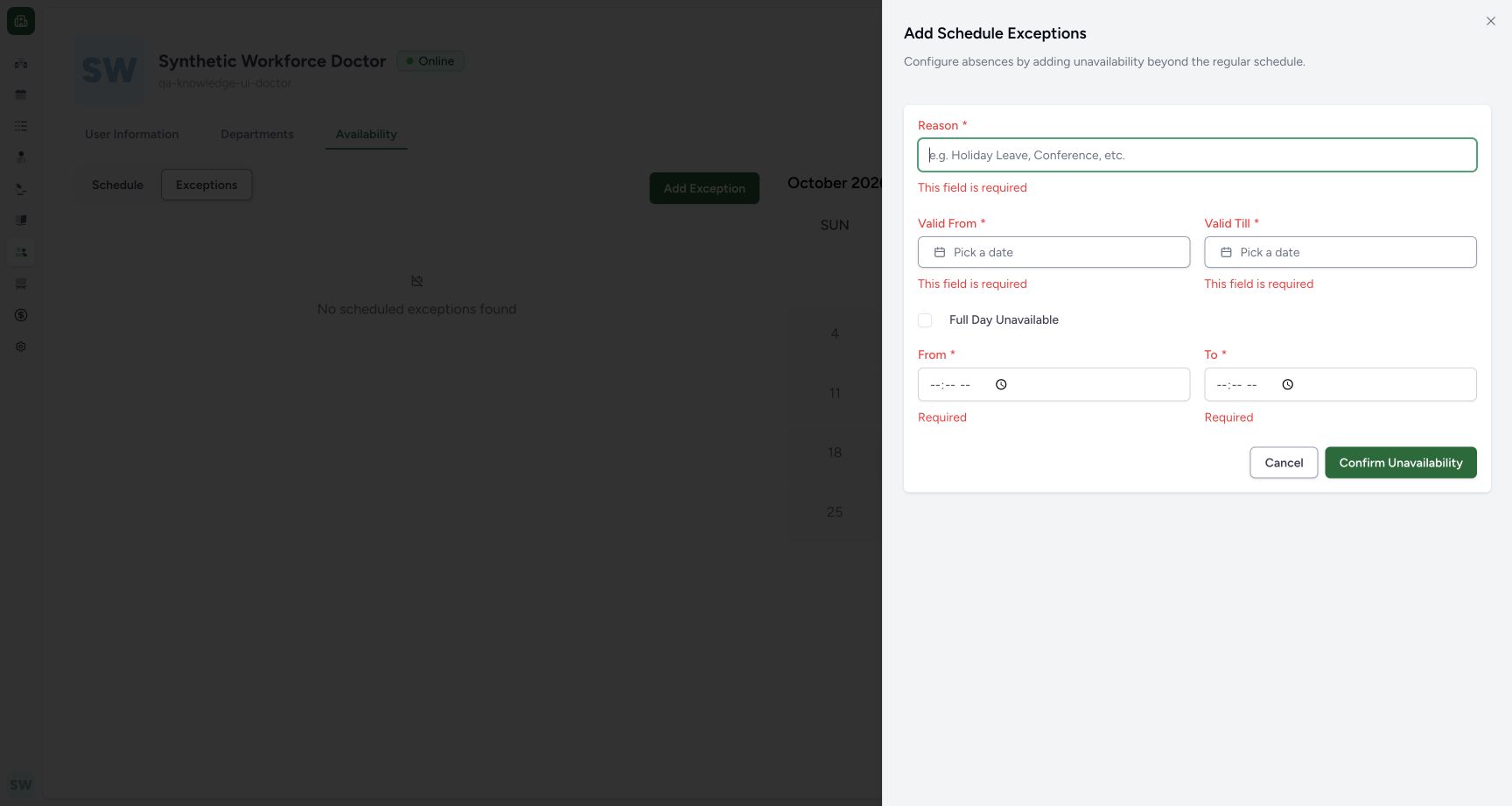Switch to the Departments tab
Viewport: 1512px width, 806px height.
click(257, 134)
